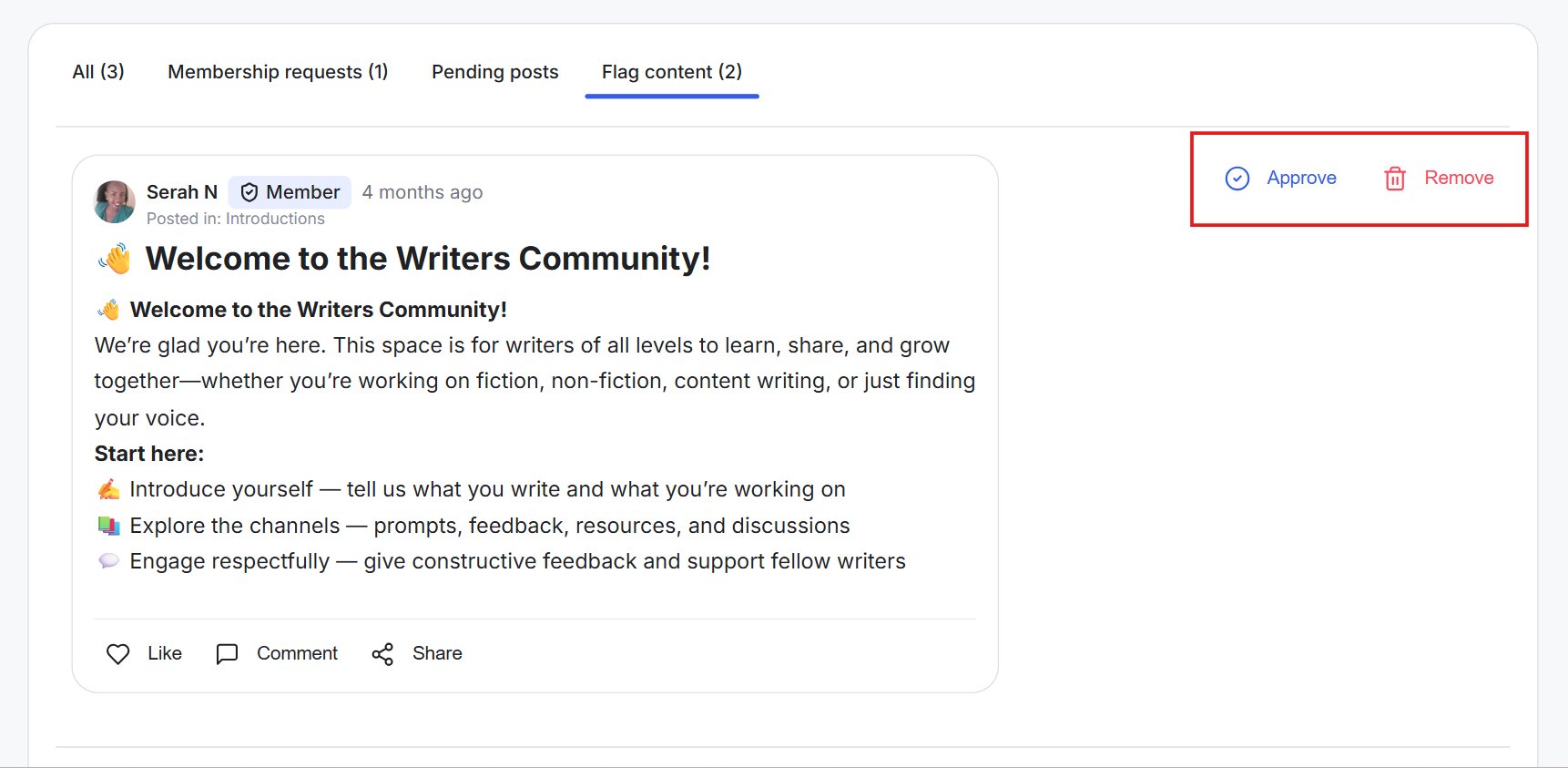Select the Pending posts tab

[x=494, y=72]
